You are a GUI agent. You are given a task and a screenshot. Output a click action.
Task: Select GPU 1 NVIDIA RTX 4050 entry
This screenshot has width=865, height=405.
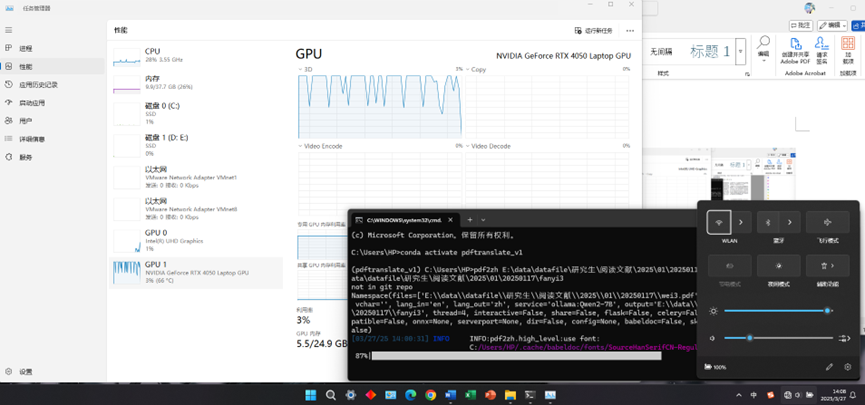(196, 273)
